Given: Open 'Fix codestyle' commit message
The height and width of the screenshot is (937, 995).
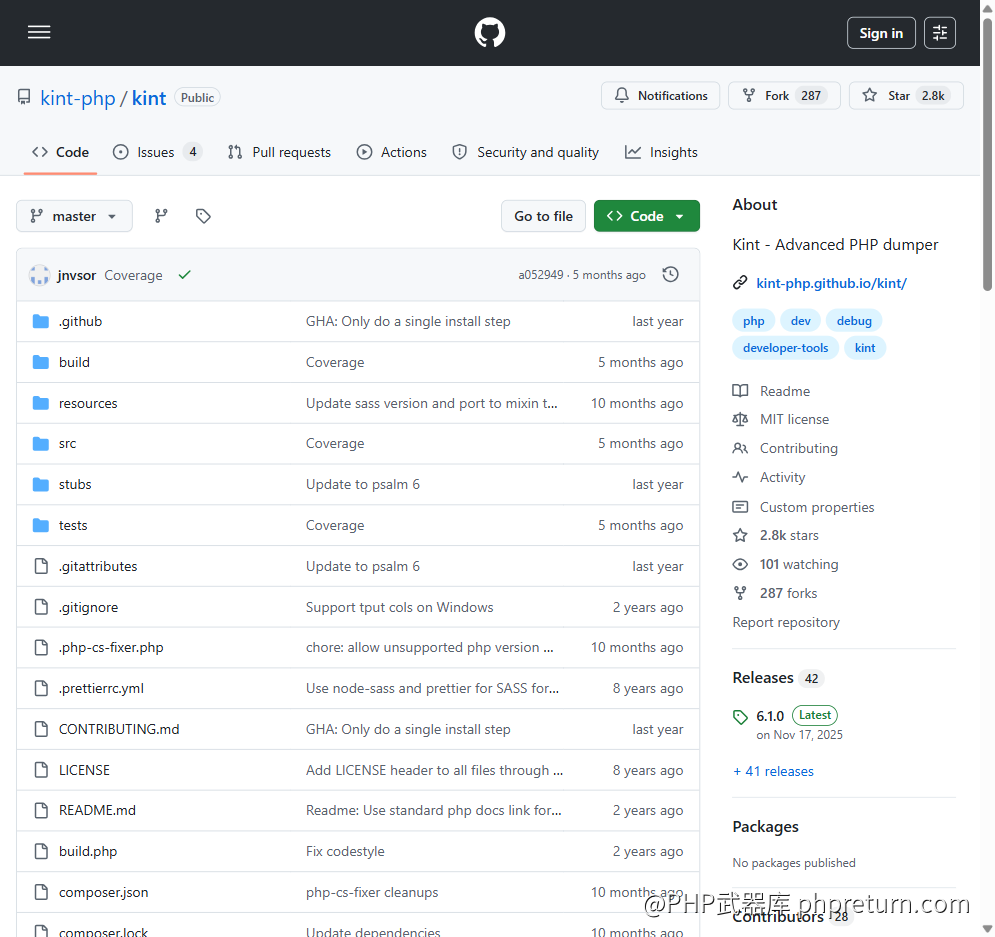Looking at the screenshot, I should (345, 851).
